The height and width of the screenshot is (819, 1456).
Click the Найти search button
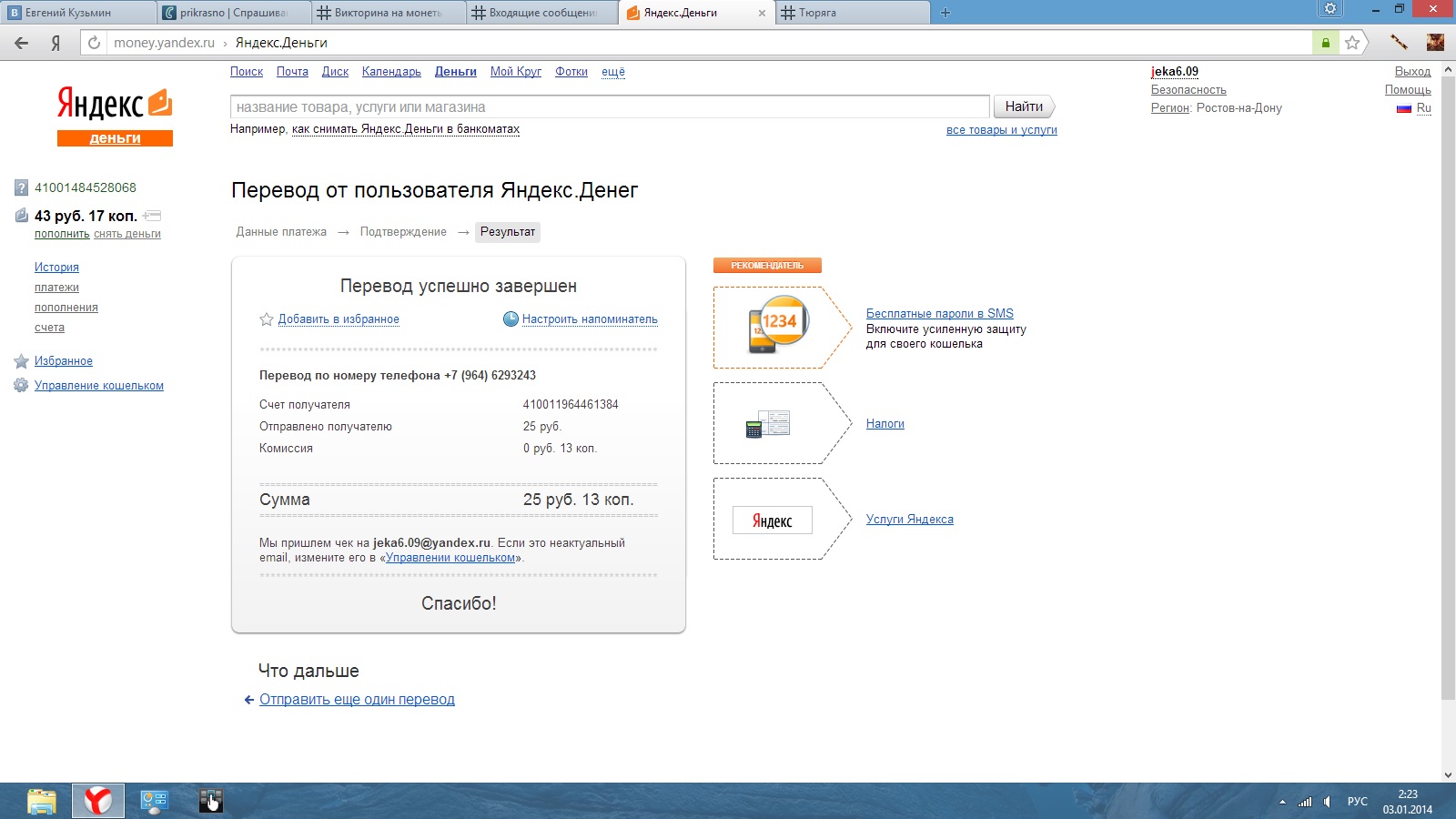tap(1024, 106)
